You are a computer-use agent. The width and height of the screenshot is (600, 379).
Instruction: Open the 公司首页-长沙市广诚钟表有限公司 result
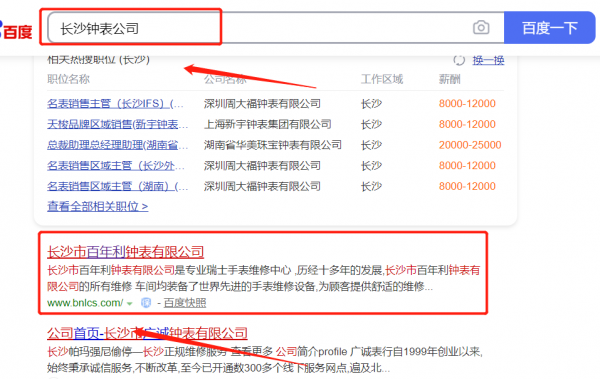point(147,333)
